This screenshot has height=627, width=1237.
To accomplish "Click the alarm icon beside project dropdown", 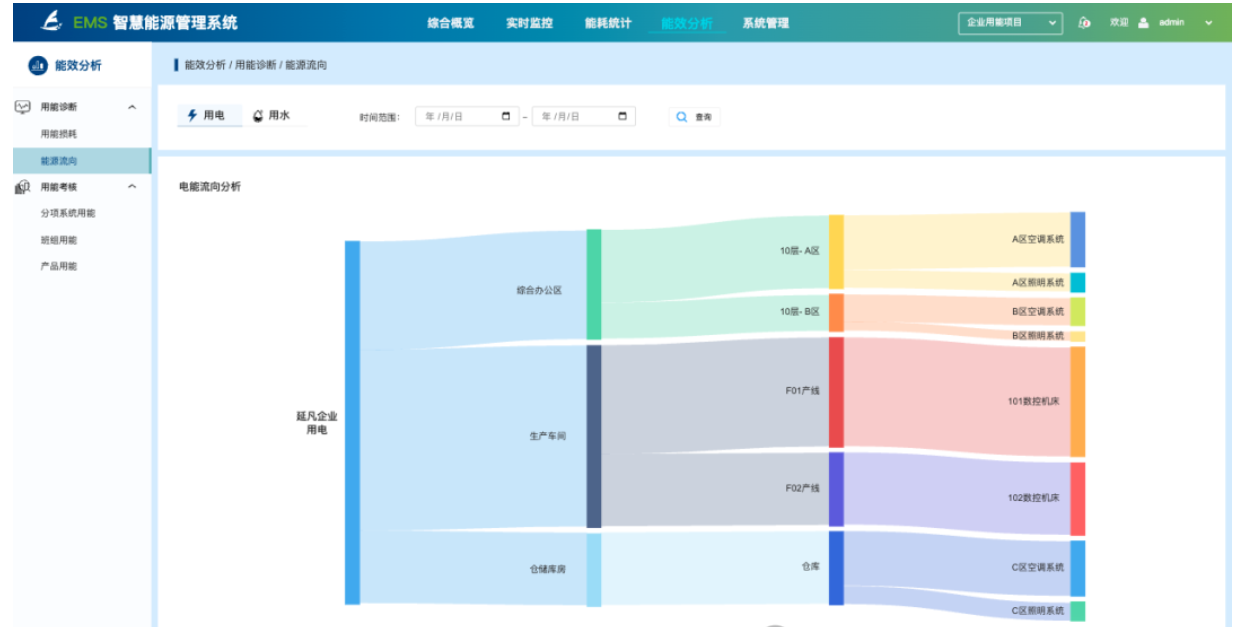I will tap(1084, 23).
